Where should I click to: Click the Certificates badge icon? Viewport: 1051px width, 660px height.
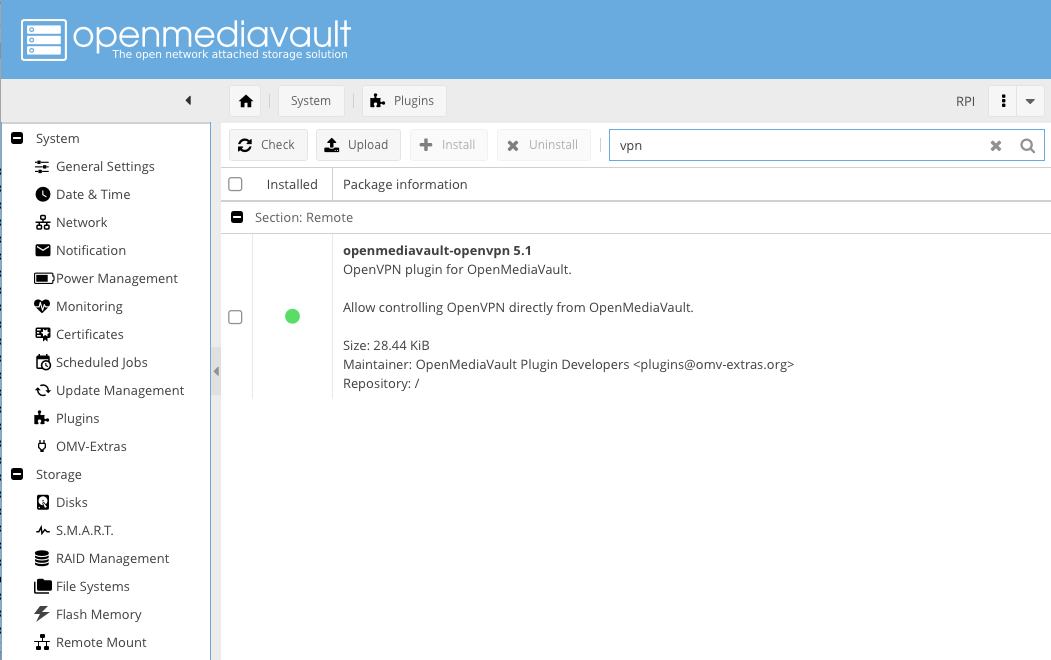(x=42, y=334)
